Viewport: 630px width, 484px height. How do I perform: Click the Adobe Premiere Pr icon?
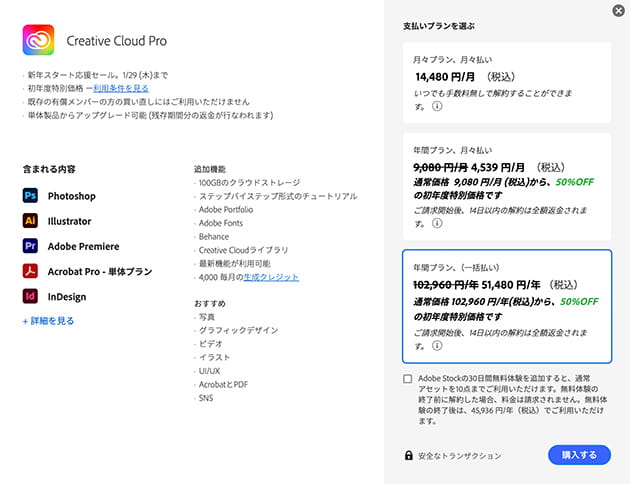(x=30, y=246)
